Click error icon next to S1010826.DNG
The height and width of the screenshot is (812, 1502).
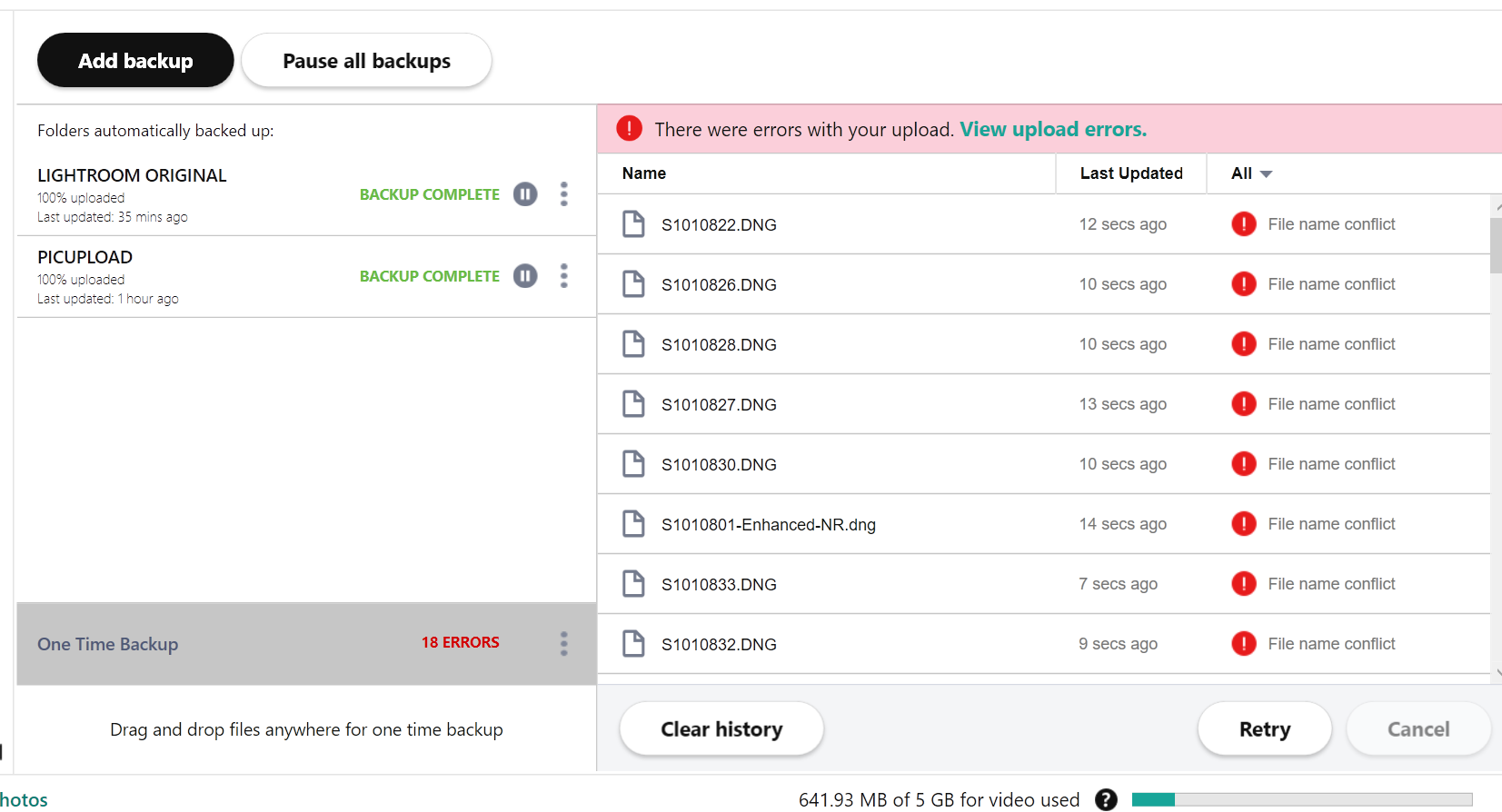pos(1243,284)
